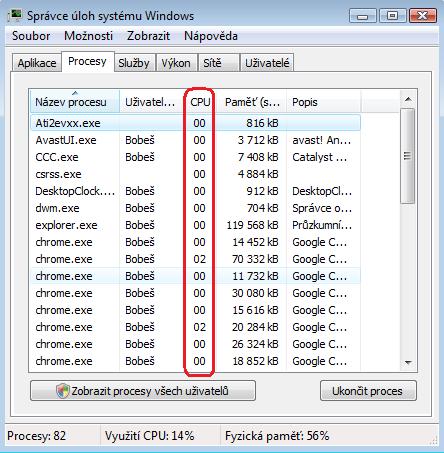Sort by Název procesu column header

(75, 102)
